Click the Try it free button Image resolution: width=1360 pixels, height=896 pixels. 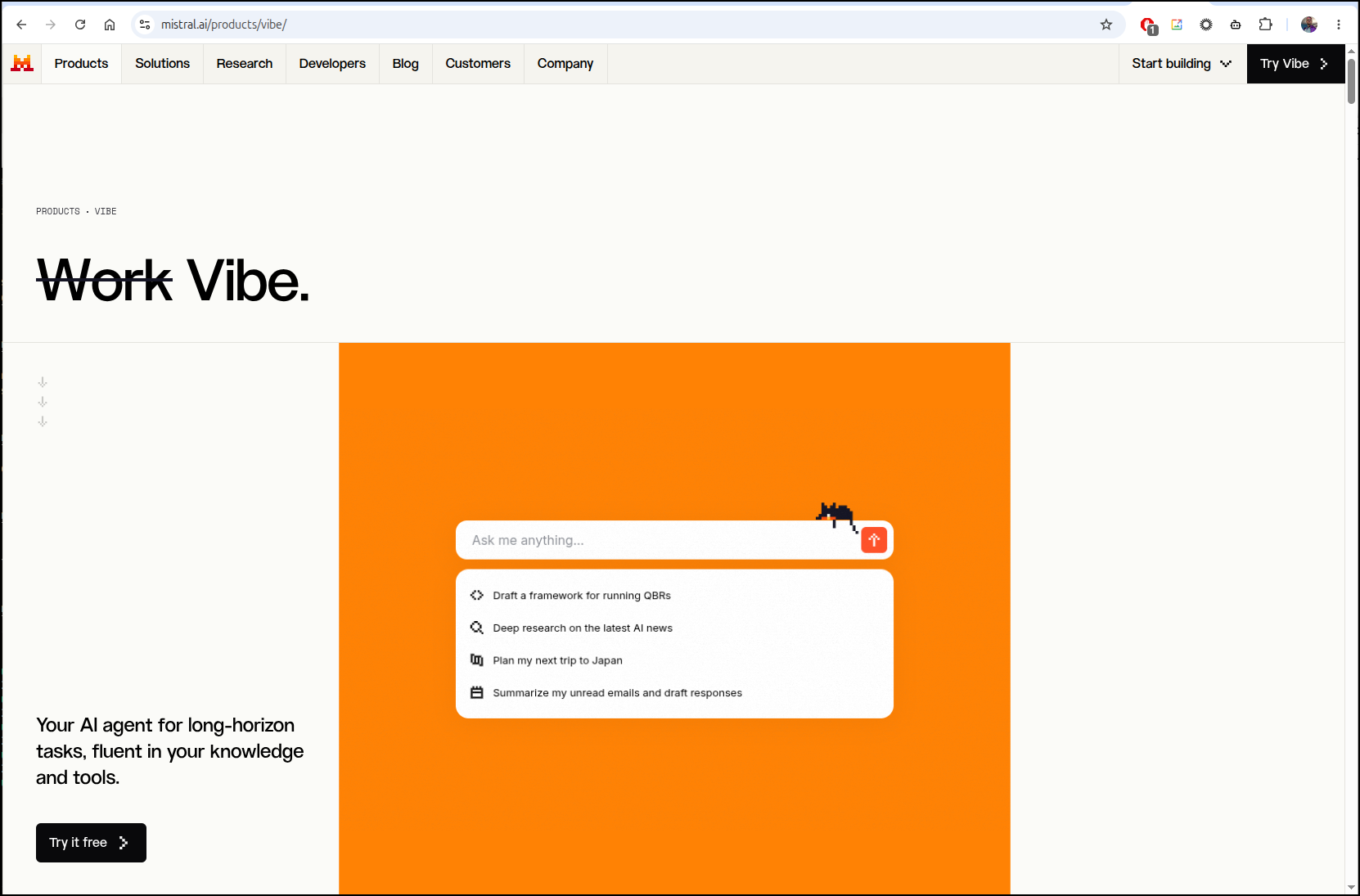(91, 843)
